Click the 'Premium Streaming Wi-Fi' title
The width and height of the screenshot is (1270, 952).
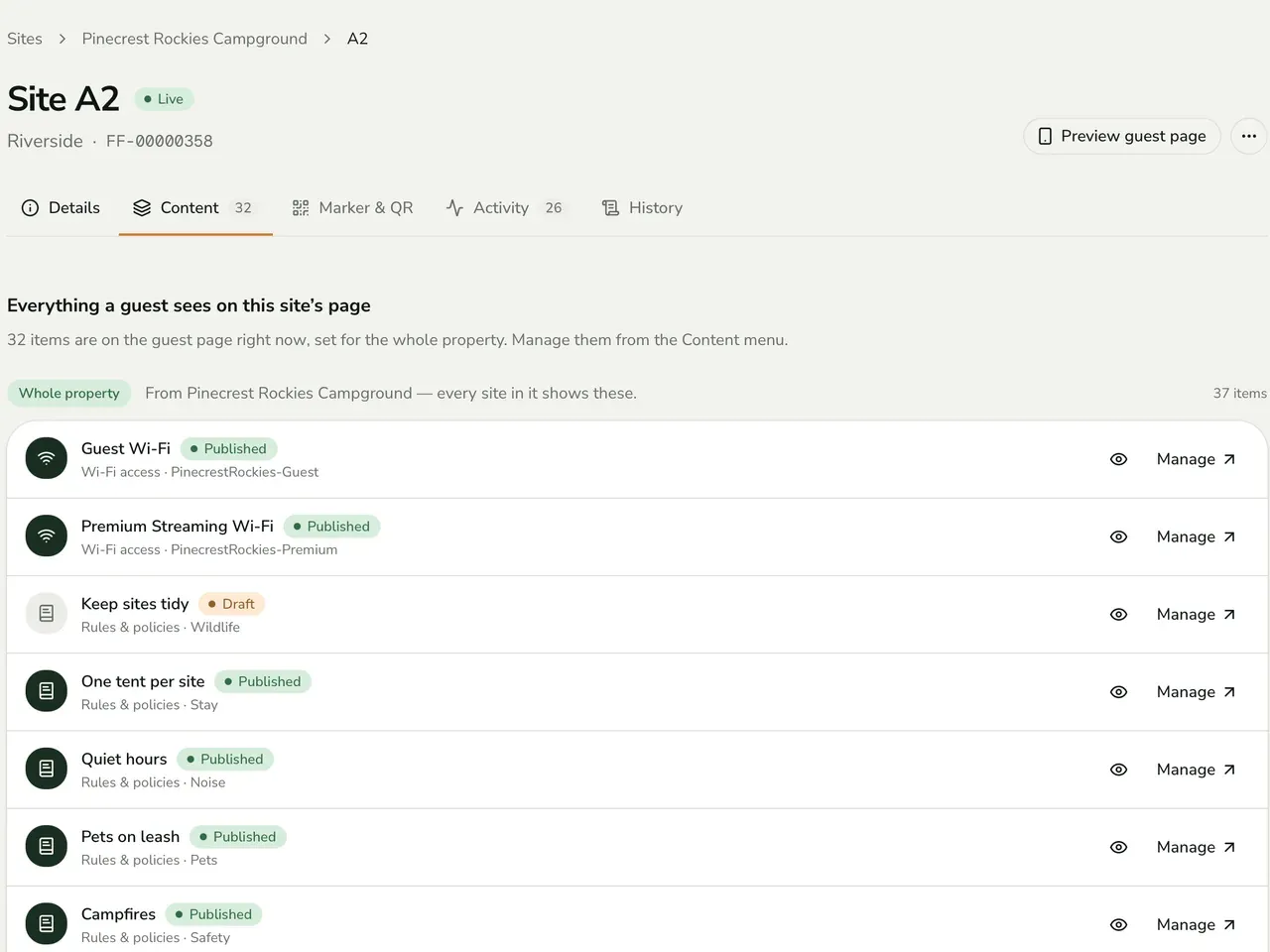(178, 527)
